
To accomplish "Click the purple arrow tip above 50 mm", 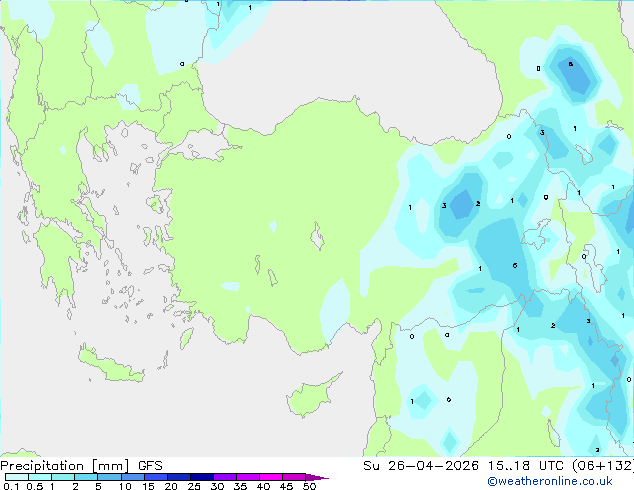I will 317,477.
